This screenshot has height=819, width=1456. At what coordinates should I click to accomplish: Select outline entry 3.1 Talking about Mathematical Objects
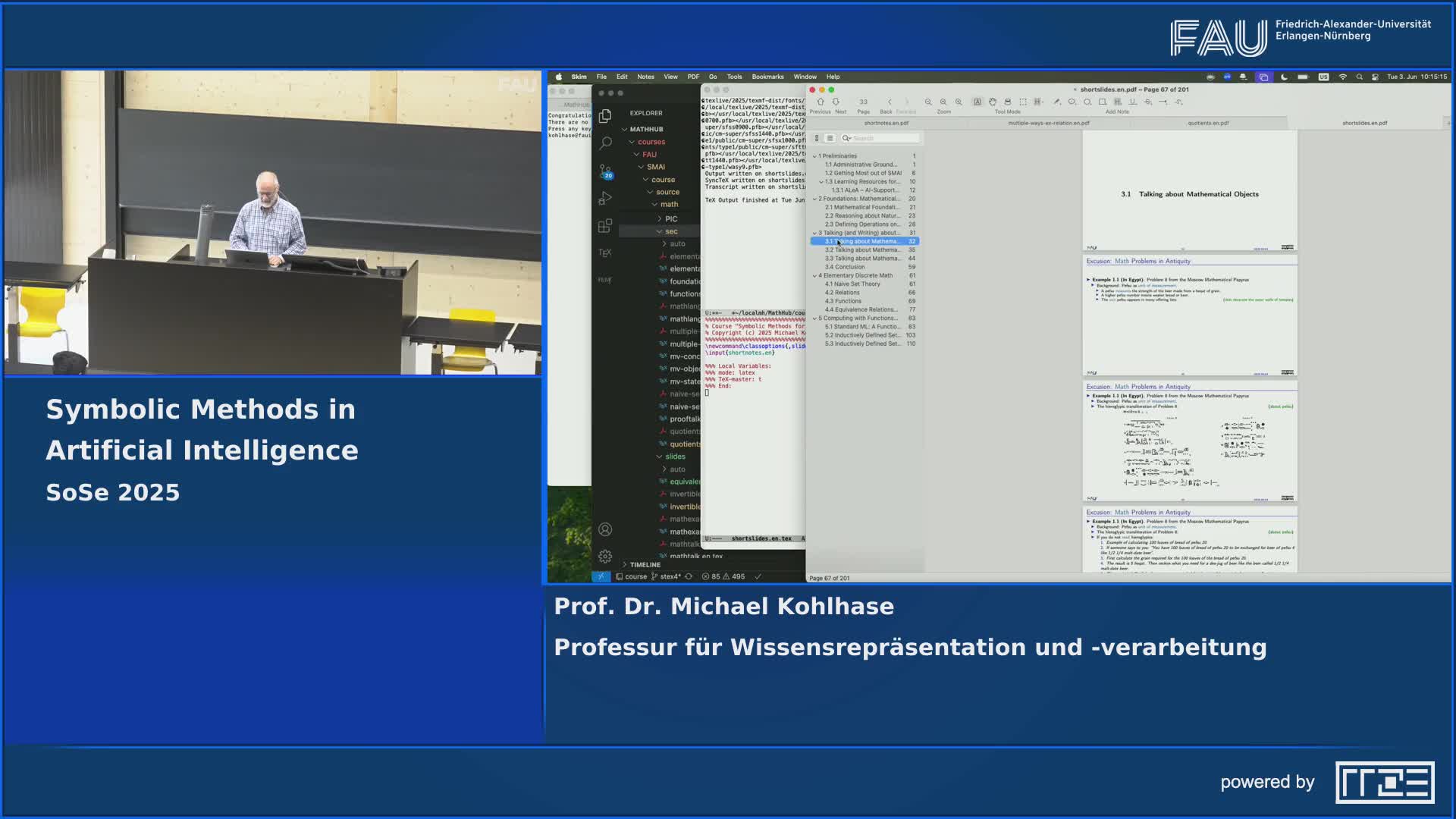tap(866, 241)
